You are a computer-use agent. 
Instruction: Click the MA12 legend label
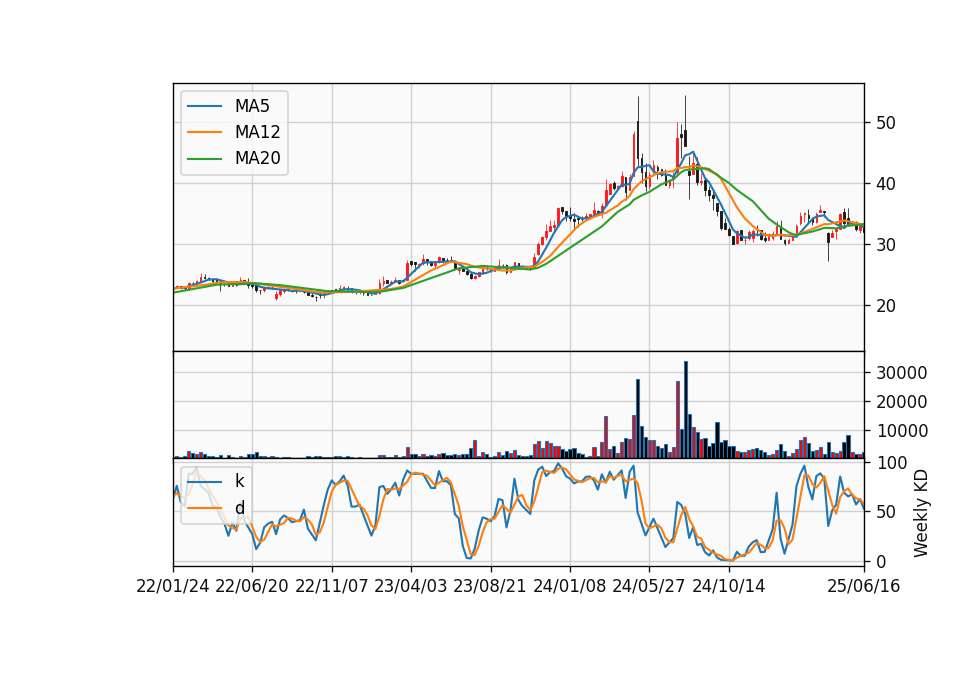(257, 132)
